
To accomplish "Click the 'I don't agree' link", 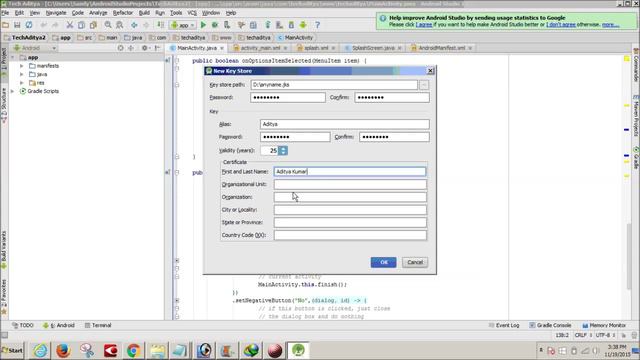I will [561, 25].
